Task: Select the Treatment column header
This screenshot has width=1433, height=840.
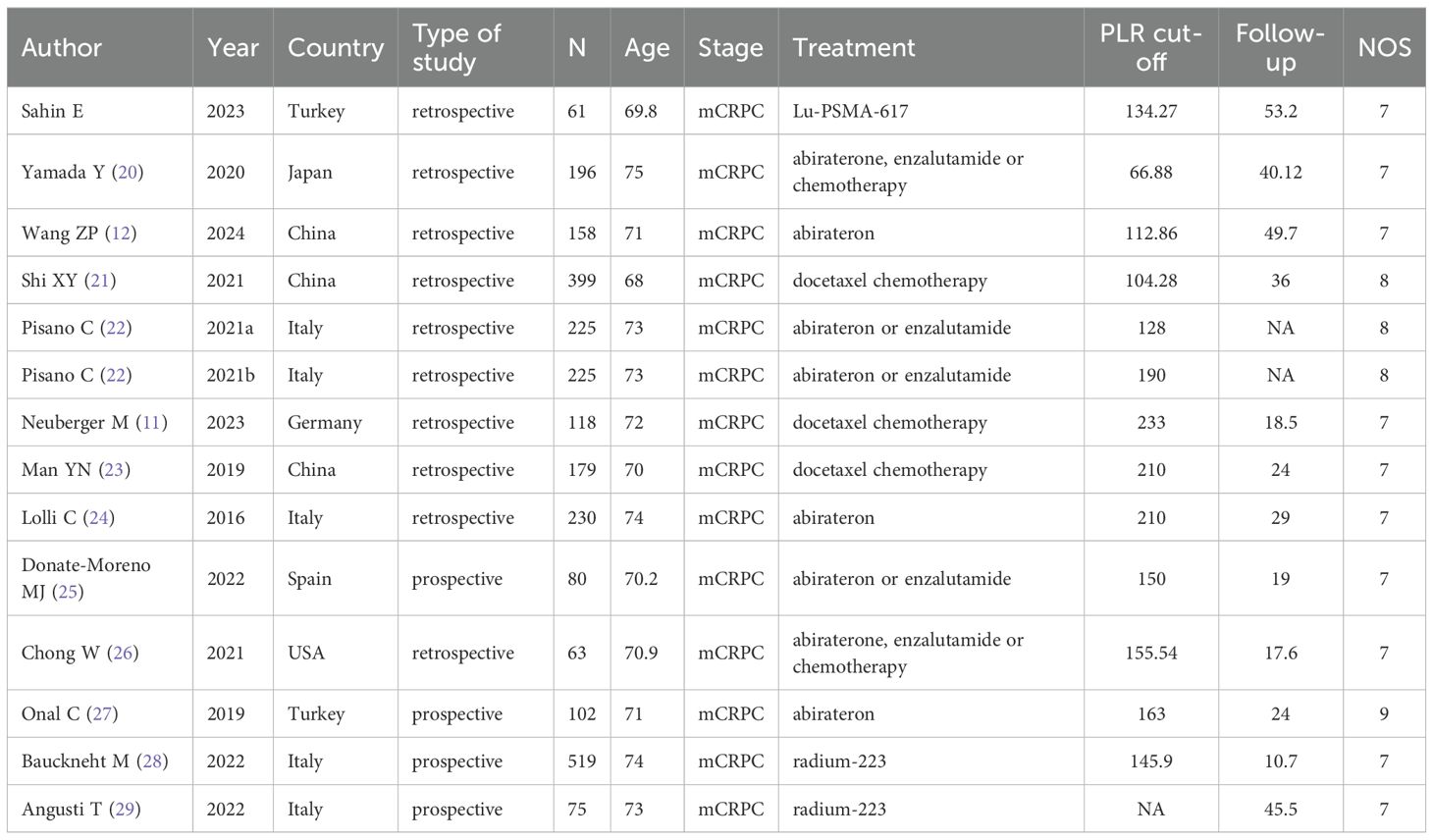Action: pyautogui.click(x=854, y=47)
